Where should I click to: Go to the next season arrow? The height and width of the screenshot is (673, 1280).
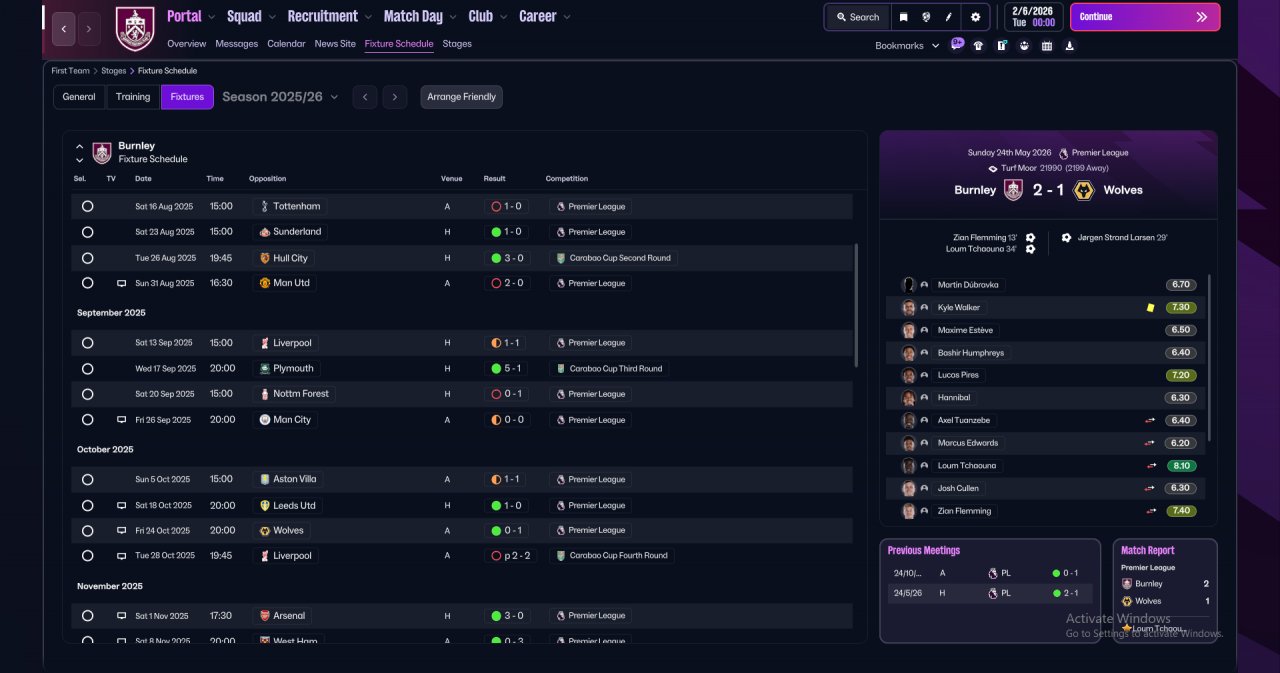point(395,97)
